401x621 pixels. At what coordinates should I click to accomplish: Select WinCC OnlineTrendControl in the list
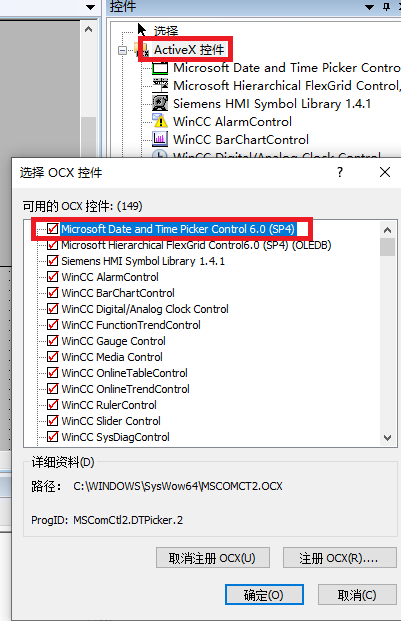click(125, 389)
